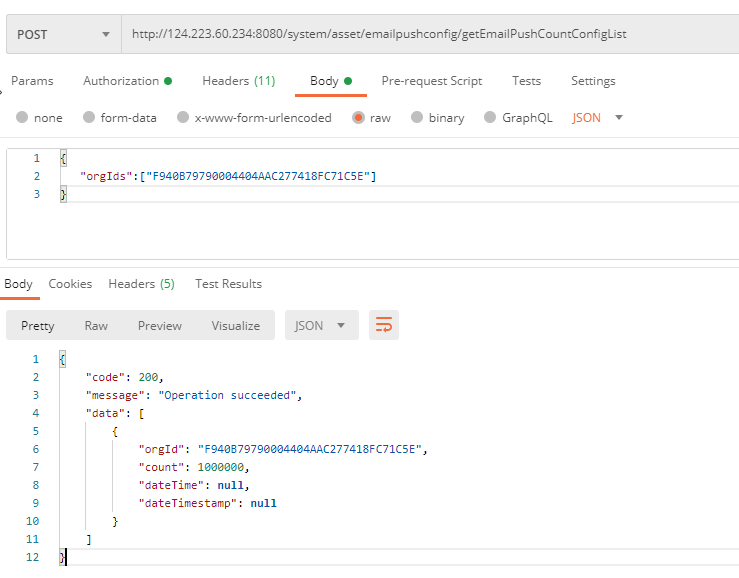Switch to the Params tab
This screenshot has height=578, width=739.
pos(32,81)
